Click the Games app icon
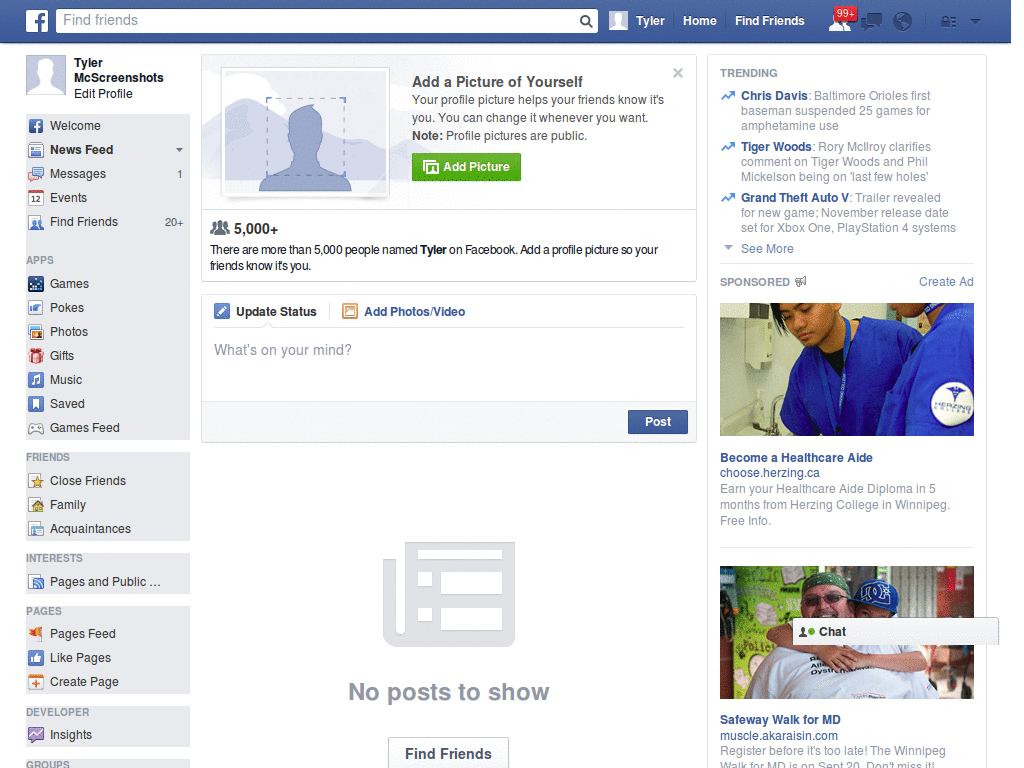Screen dimensions: 1024x768 (x=36, y=284)
